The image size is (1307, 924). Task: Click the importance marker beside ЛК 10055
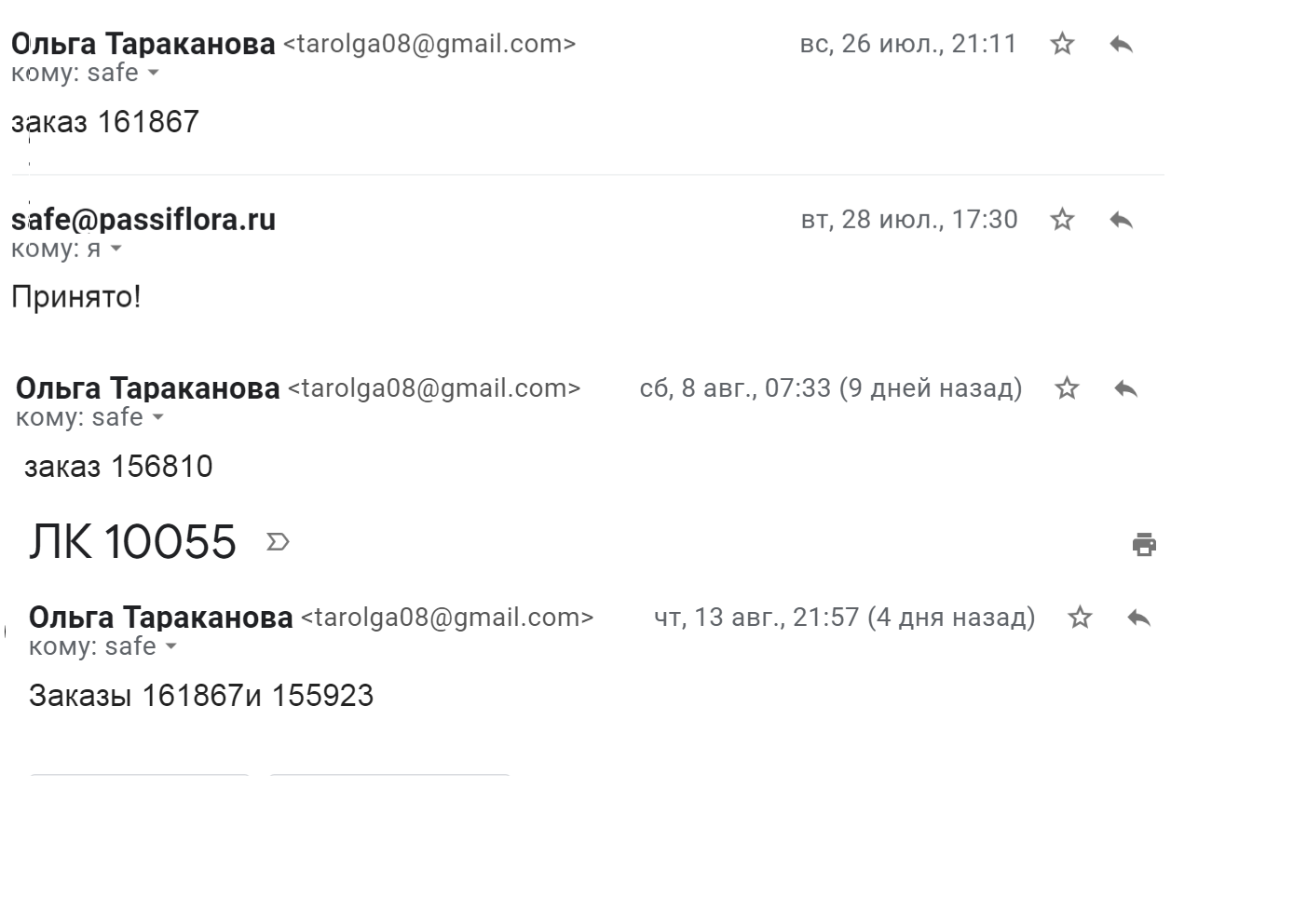click(x=278, y=542)
